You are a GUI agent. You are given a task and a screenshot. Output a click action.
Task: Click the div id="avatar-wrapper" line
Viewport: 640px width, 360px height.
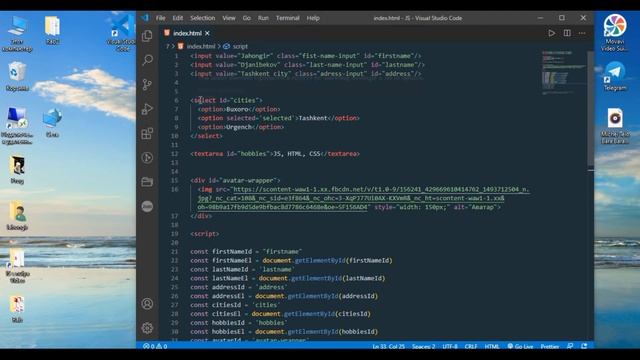coord(235,180)
